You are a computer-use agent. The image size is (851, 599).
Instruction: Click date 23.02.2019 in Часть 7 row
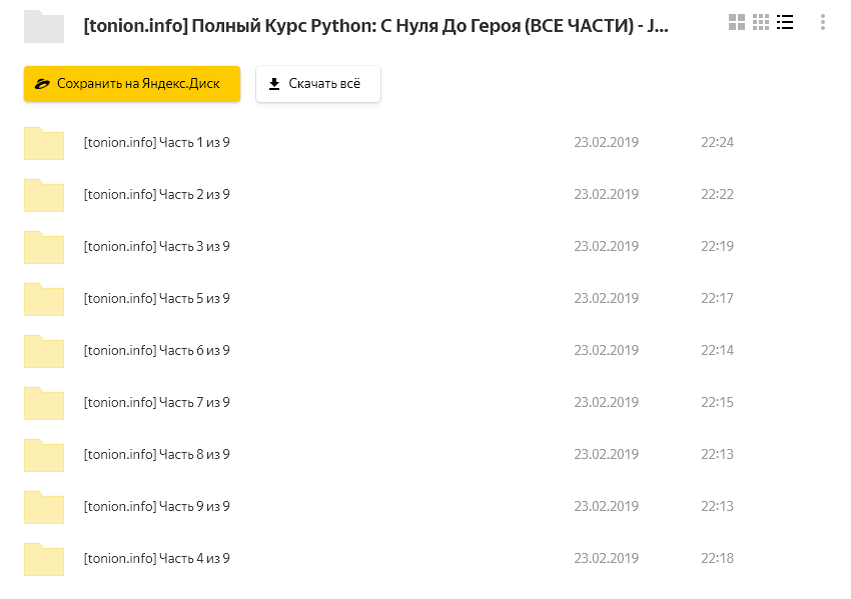click(x=606, y=402)
